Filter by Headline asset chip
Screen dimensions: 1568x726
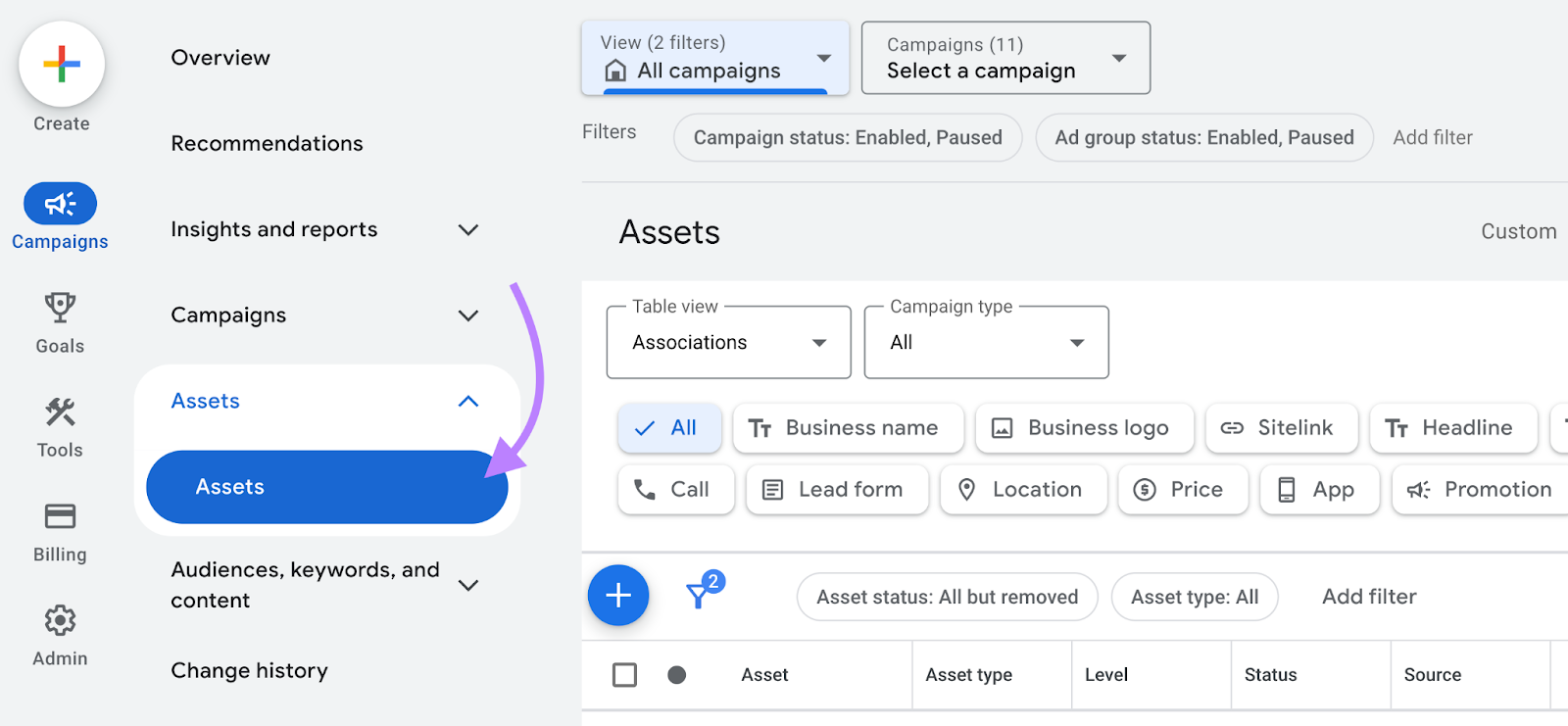(x=1453, y=428)
